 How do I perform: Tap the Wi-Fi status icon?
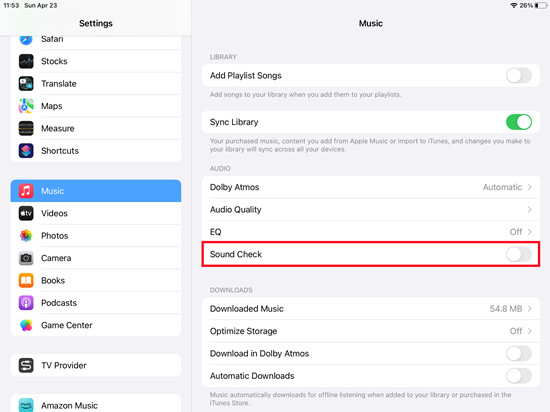[514, 5]
